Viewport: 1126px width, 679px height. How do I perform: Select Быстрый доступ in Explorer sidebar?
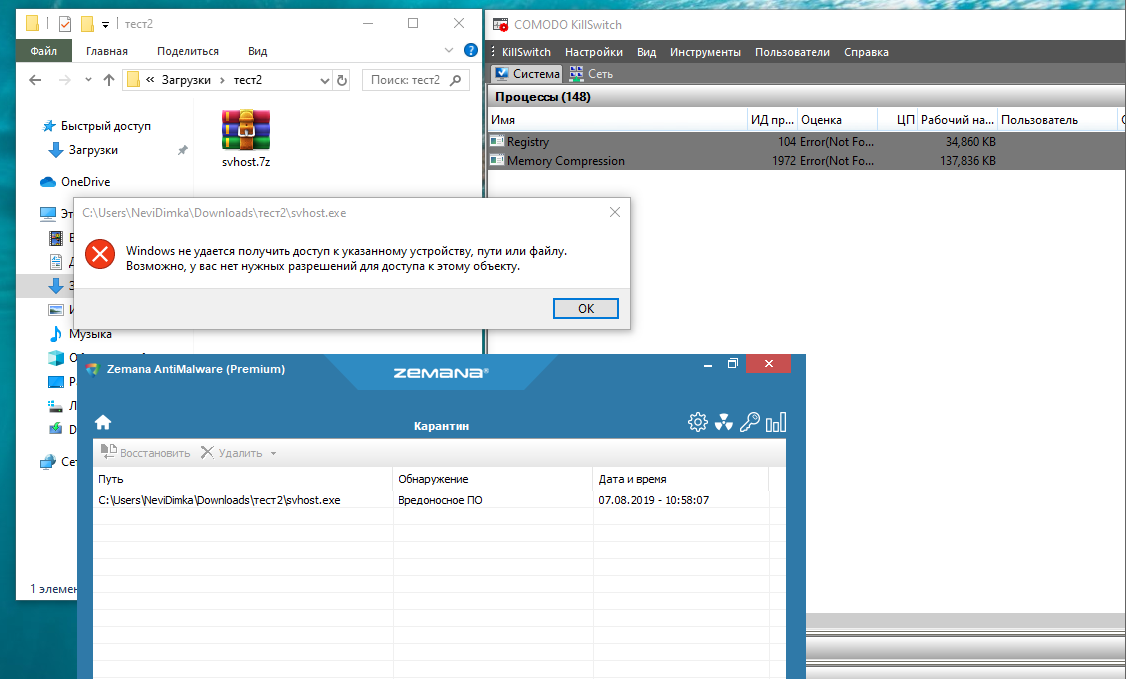coord(106,126)
